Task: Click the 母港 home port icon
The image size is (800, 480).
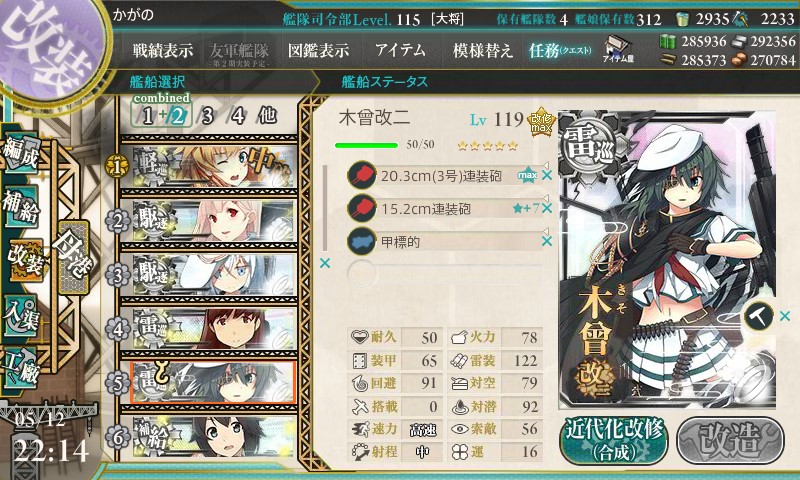Action: 73,257
